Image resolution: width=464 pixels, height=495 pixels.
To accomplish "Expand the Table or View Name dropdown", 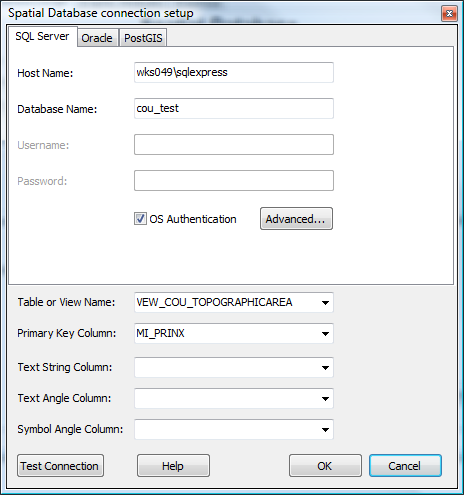I will pos(325,303).
